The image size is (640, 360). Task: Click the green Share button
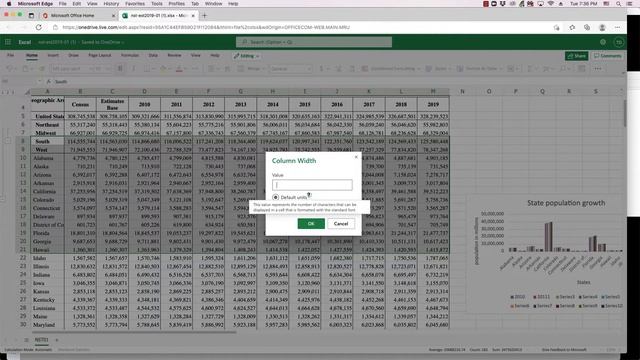(x=576, y=56)
